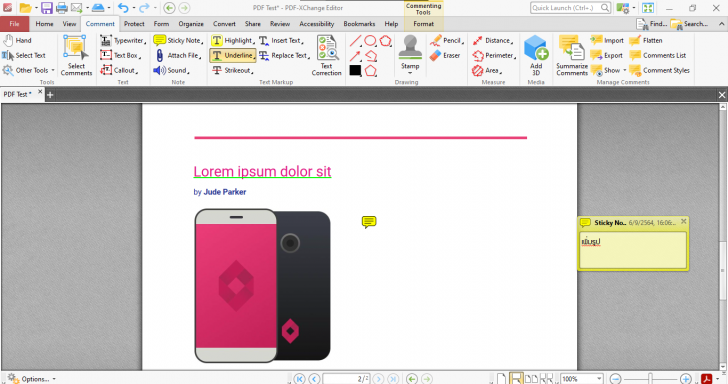728x384 pixels.
Task: Click the Undo arrow
Action: 123,7
